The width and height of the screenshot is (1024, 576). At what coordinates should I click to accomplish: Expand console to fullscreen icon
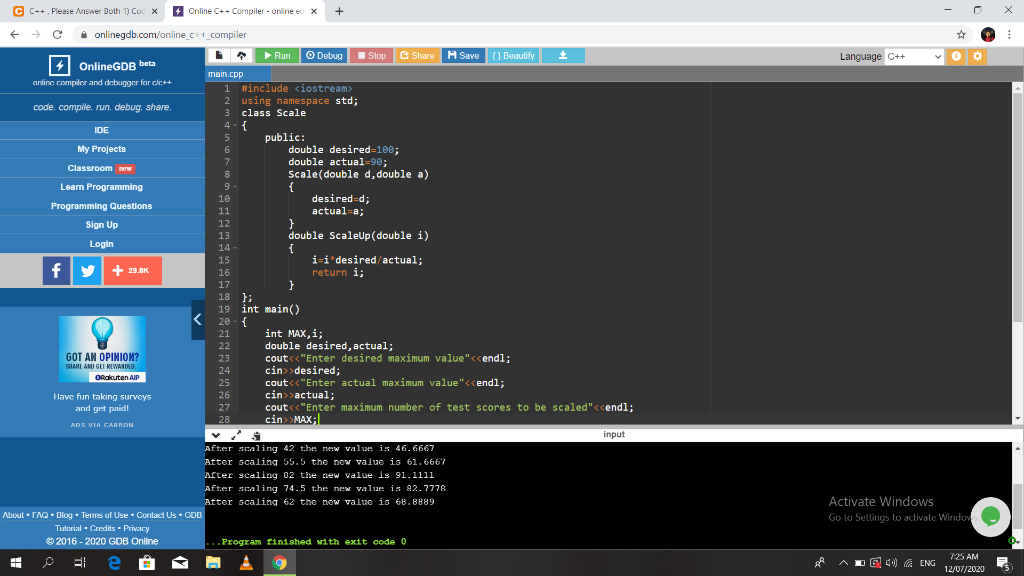click(x=236, y=435)
